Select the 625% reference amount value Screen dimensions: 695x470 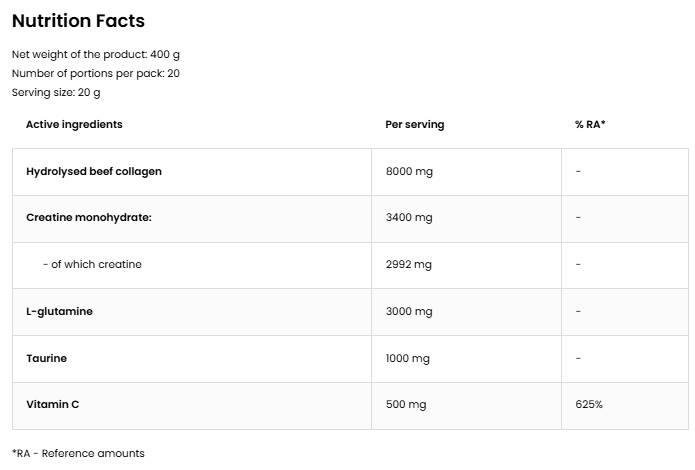(589, 405)
